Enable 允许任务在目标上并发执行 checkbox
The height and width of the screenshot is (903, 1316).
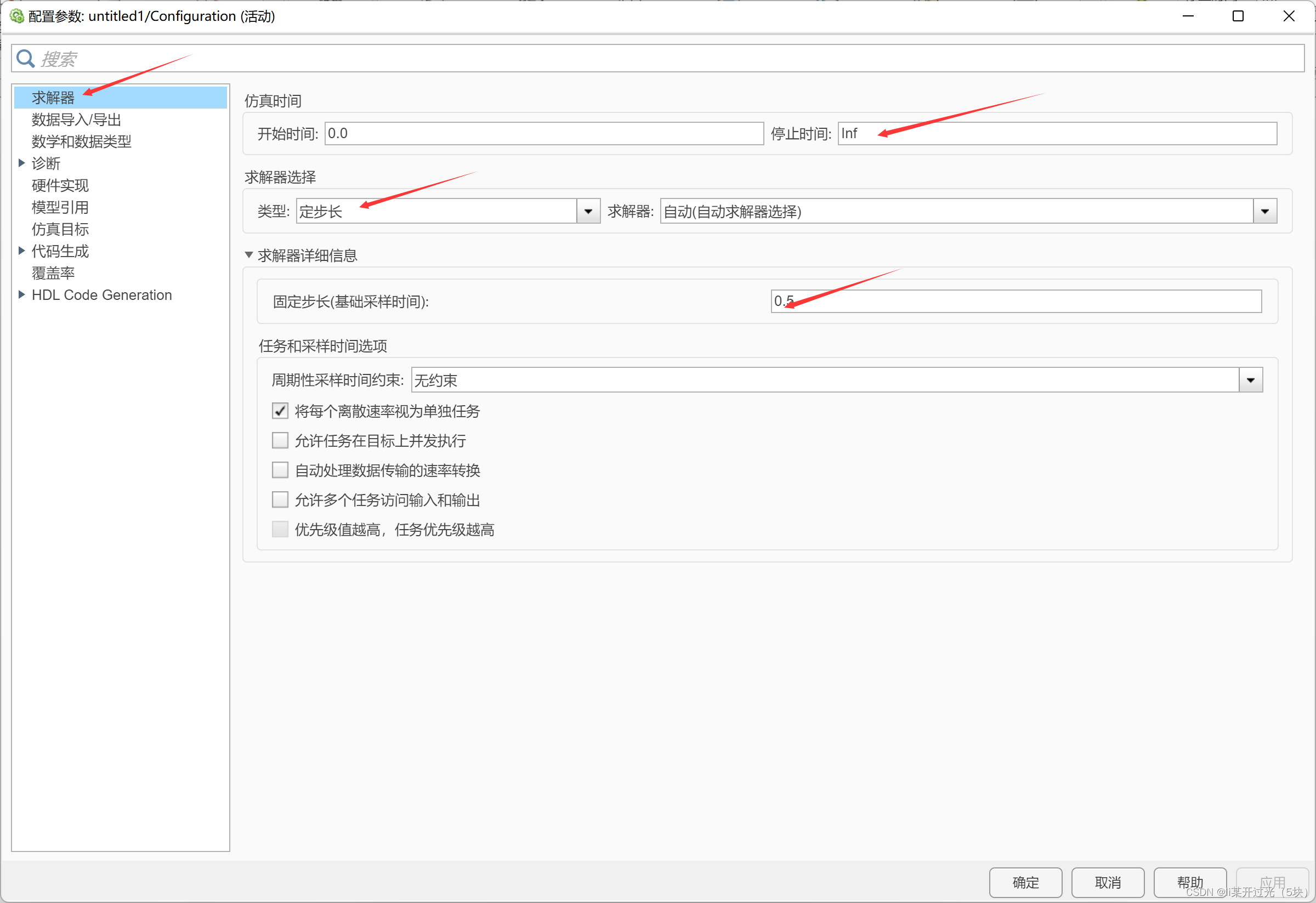coord(280,440)
